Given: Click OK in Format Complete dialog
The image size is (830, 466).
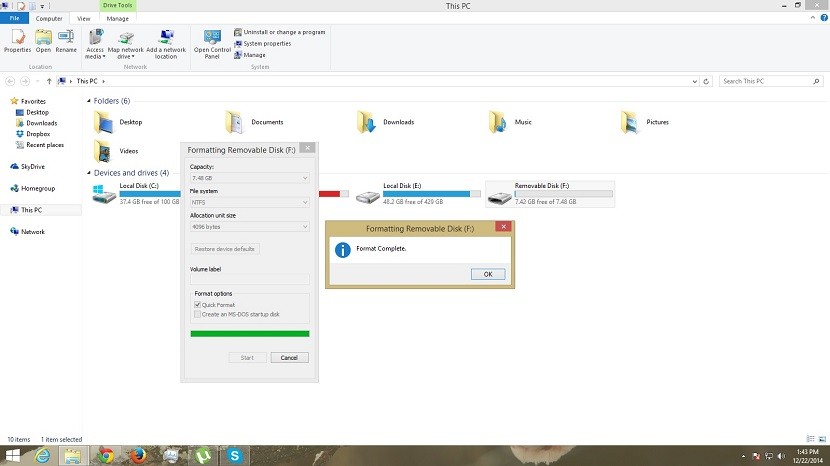Looking at the screenshot, I should [x=488, y=274].
